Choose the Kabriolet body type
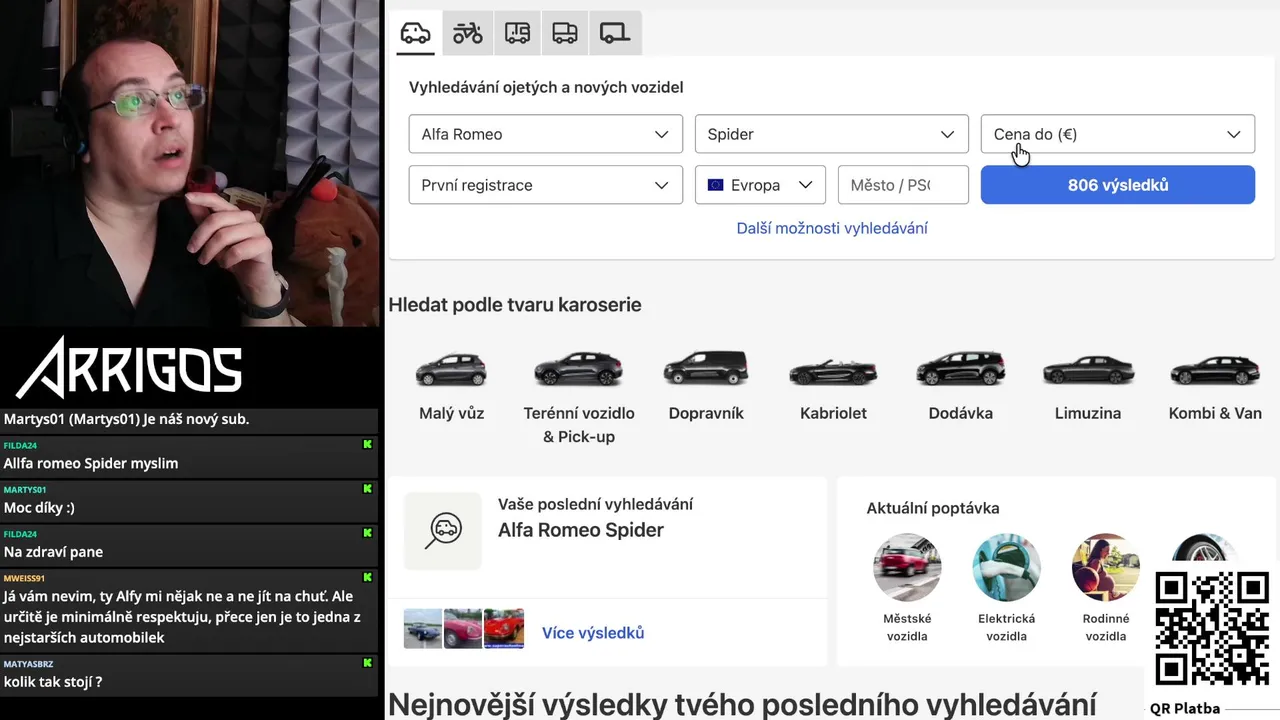The width and height of the screenshot is (1280, 720). coord(833,385)
